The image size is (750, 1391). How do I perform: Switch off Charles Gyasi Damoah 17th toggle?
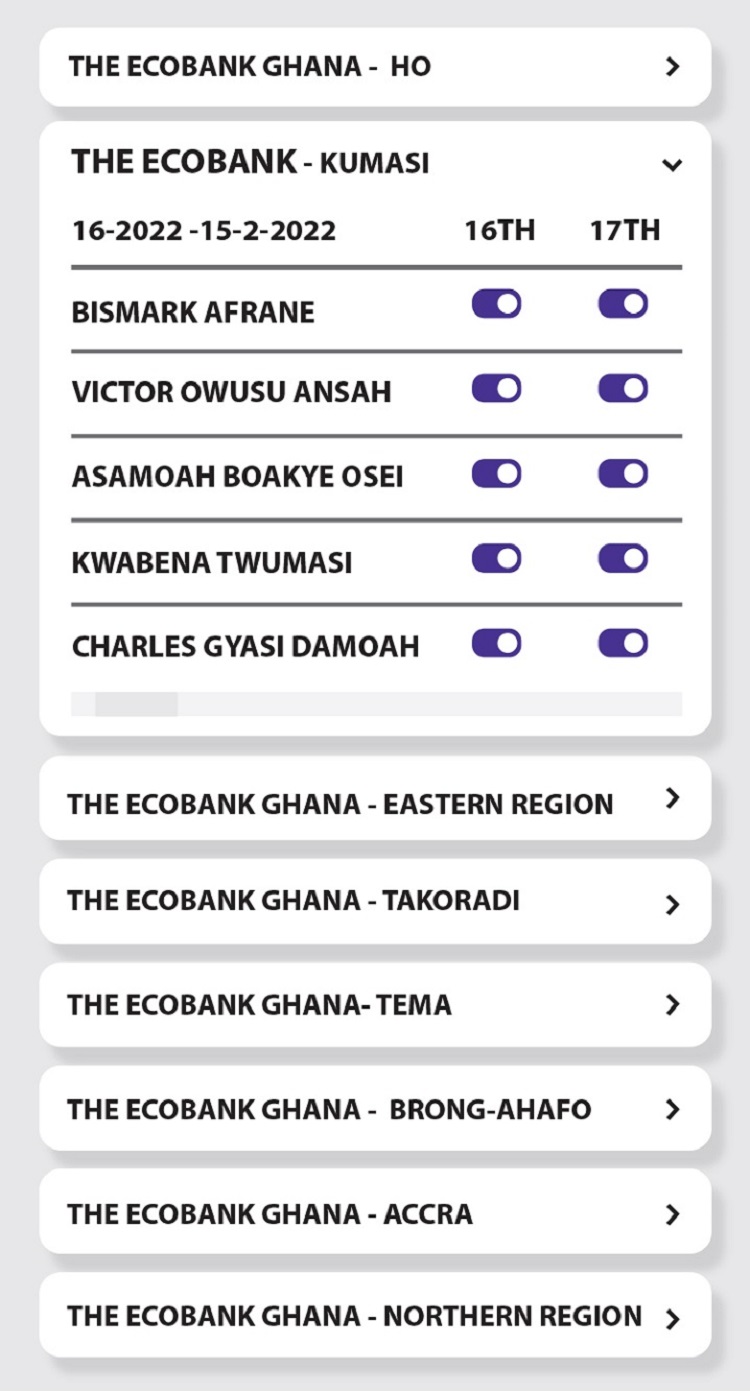click(x=623, y=643)
